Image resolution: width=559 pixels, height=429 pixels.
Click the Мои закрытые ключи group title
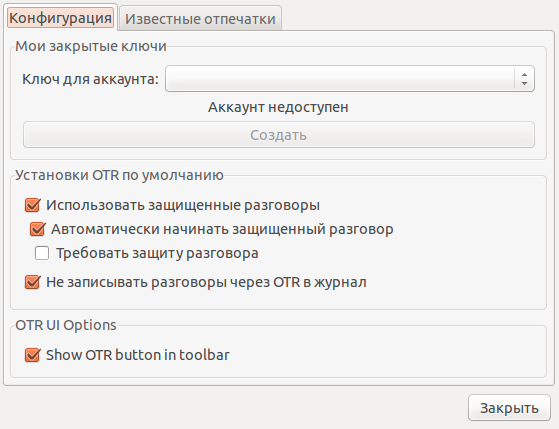[91, 46]
